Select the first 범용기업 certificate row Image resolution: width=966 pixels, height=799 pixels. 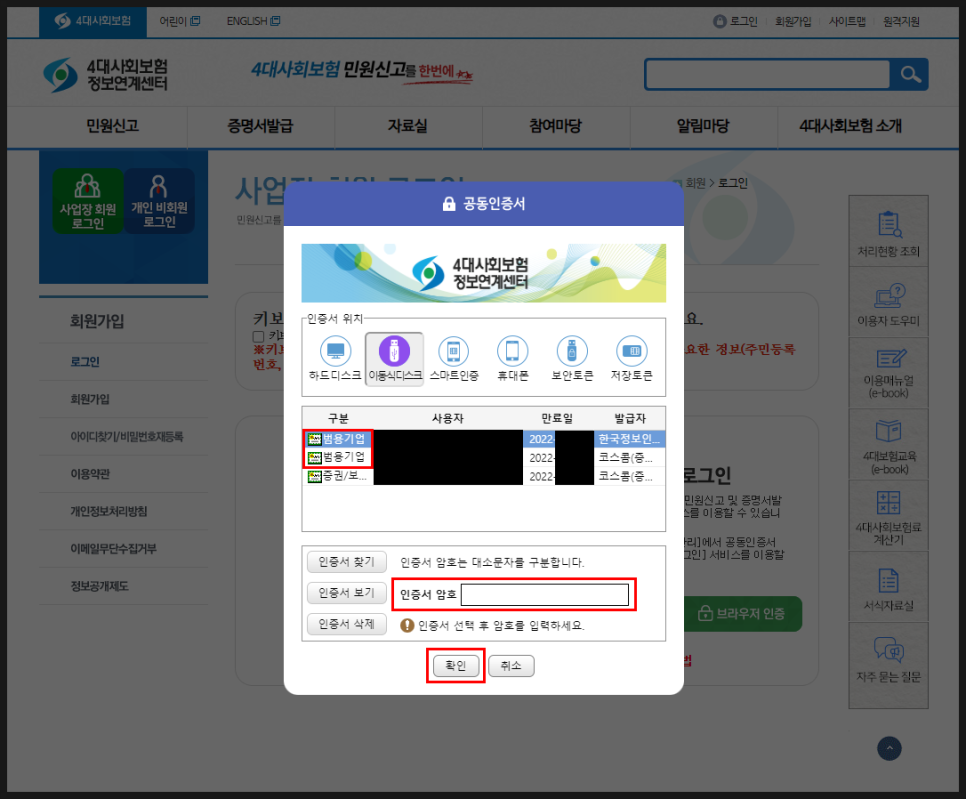(x=484, y=439)
